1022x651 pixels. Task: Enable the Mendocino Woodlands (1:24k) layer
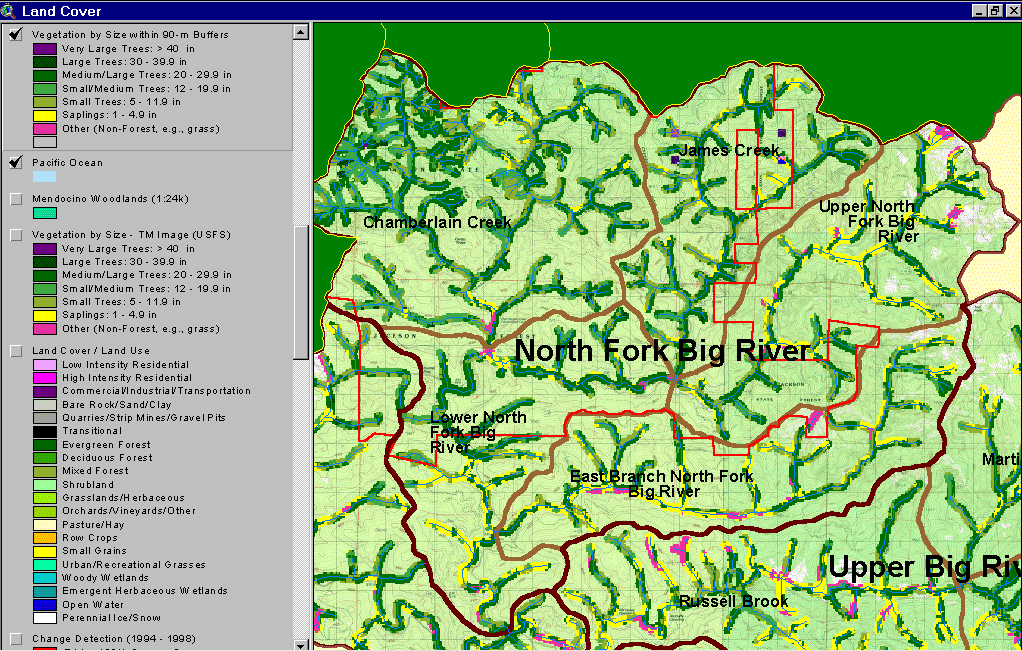click(16, 199)
